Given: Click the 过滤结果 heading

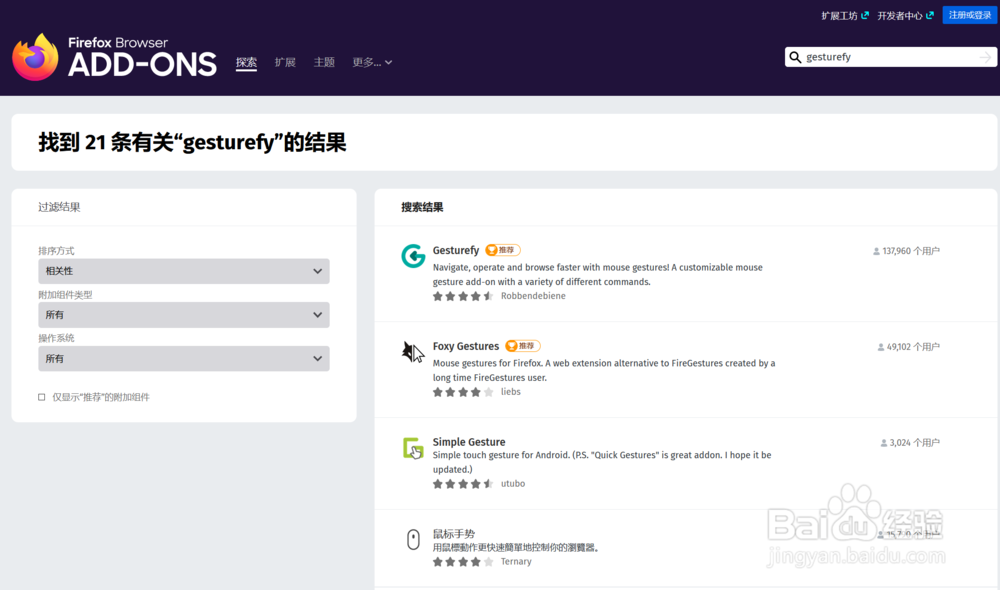Looking at the screenshot, I should click(59, 207).
